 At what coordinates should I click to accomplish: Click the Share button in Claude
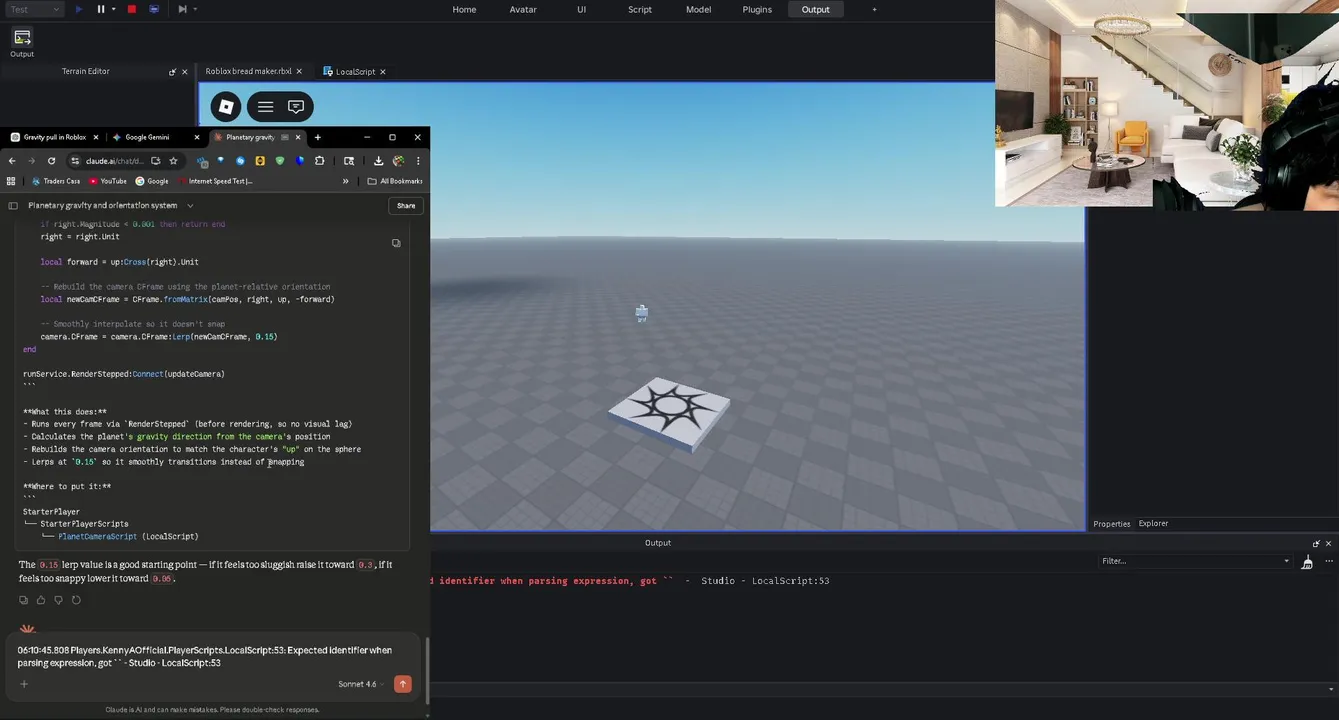coord(406,206)
